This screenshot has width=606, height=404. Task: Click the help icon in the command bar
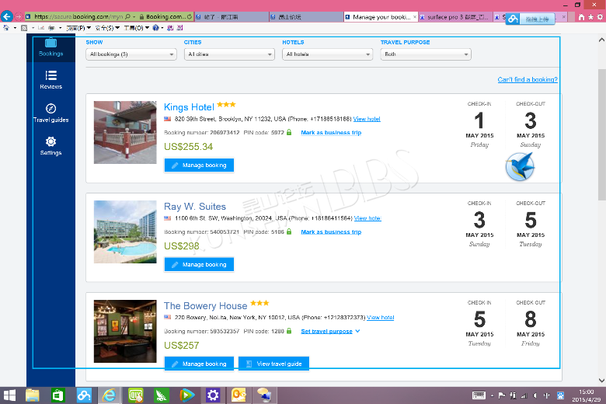pos(156,28)
